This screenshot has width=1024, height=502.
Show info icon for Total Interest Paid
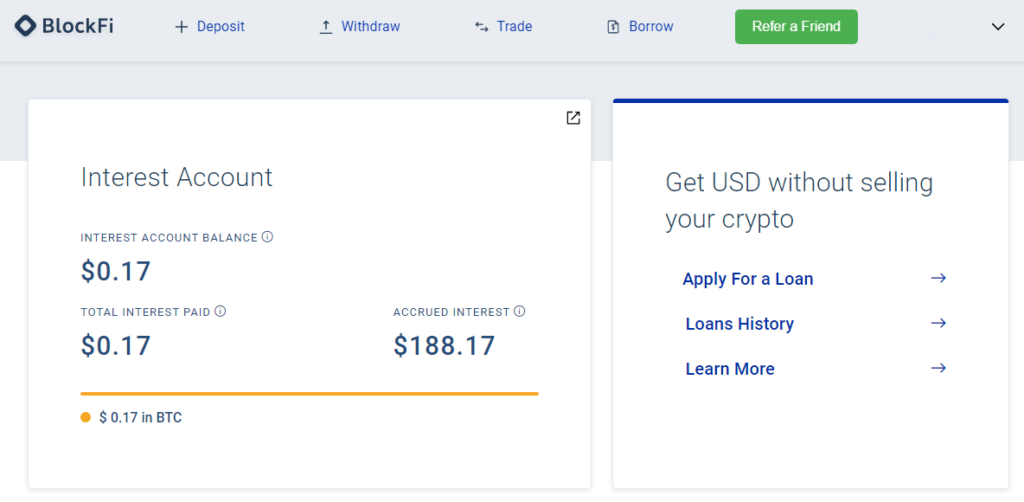[x=220, y=312]
